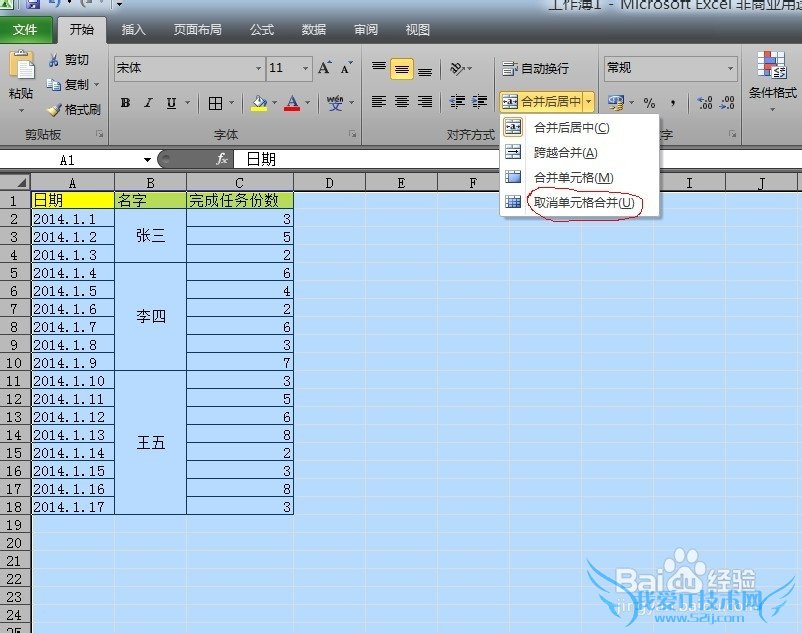Click the insert function fx icon

(222, 159)
